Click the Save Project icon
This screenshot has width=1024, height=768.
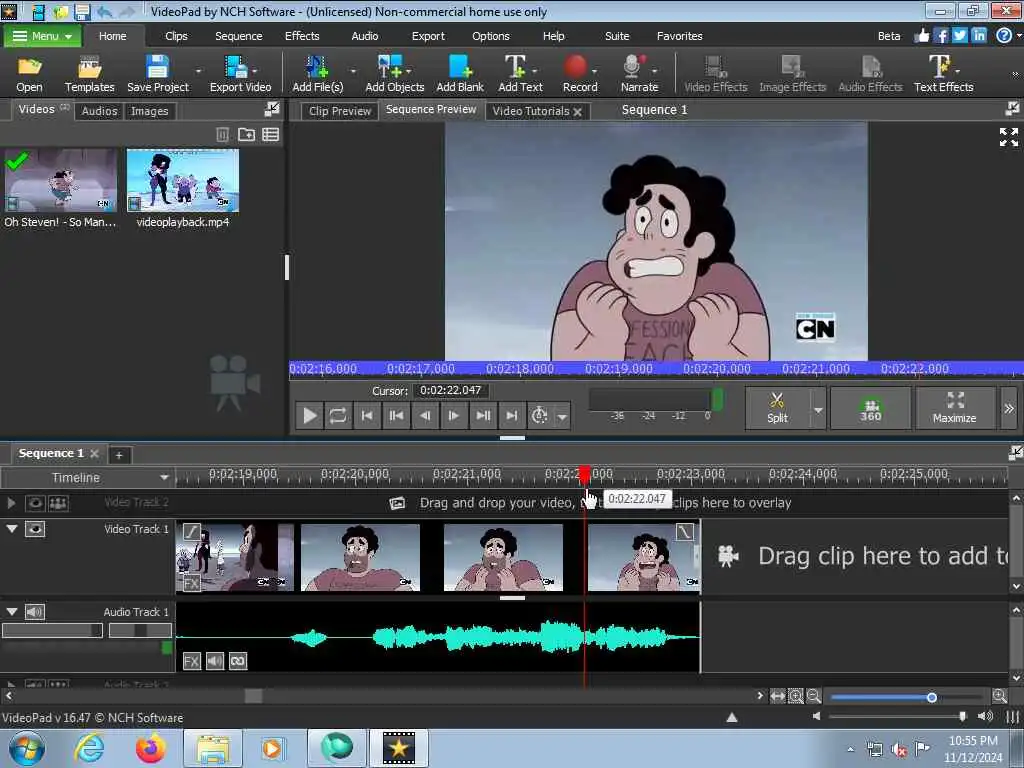[157, 74]
